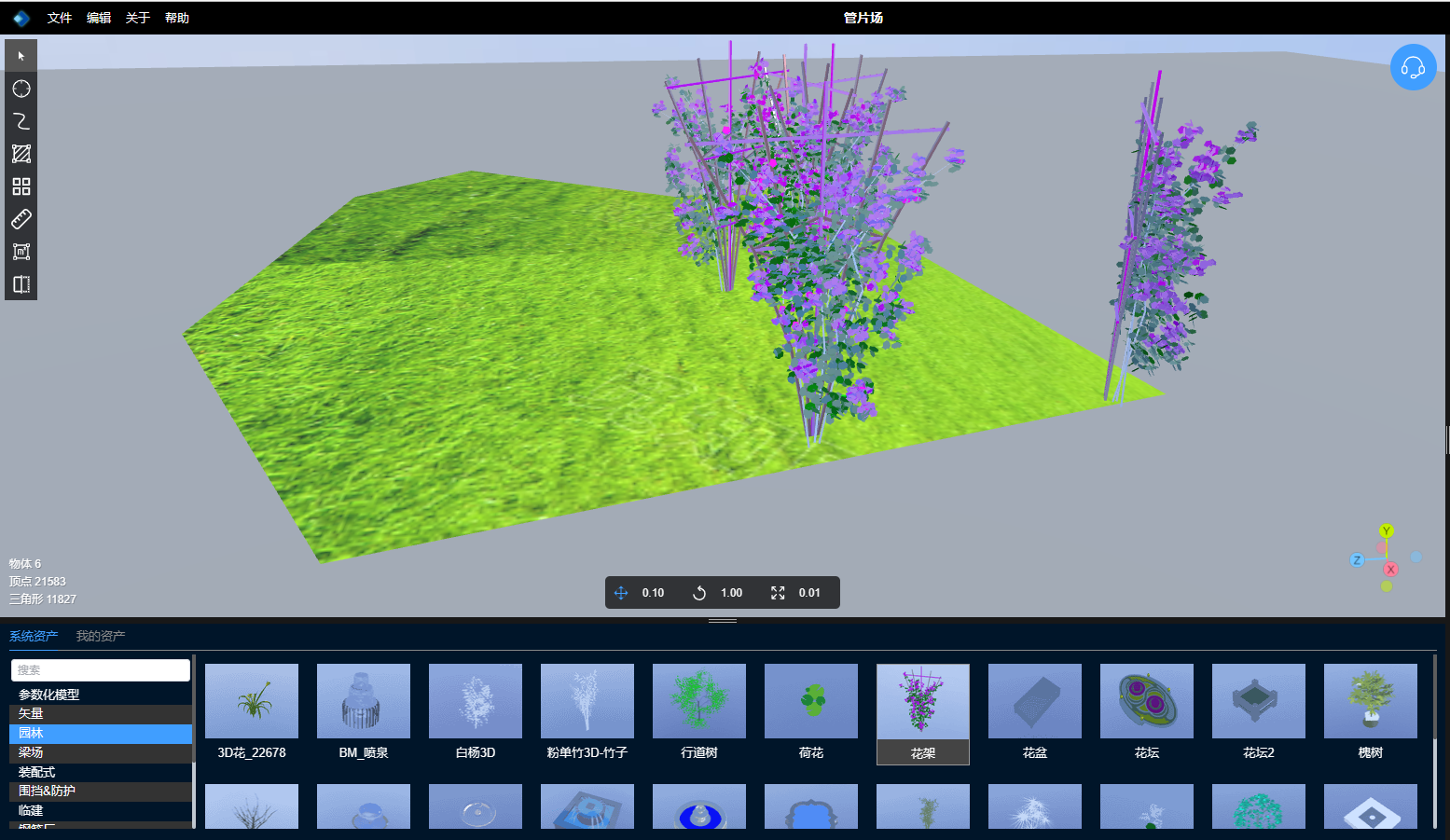
Task: Select the 梁场 category
Action: [101, 753]
